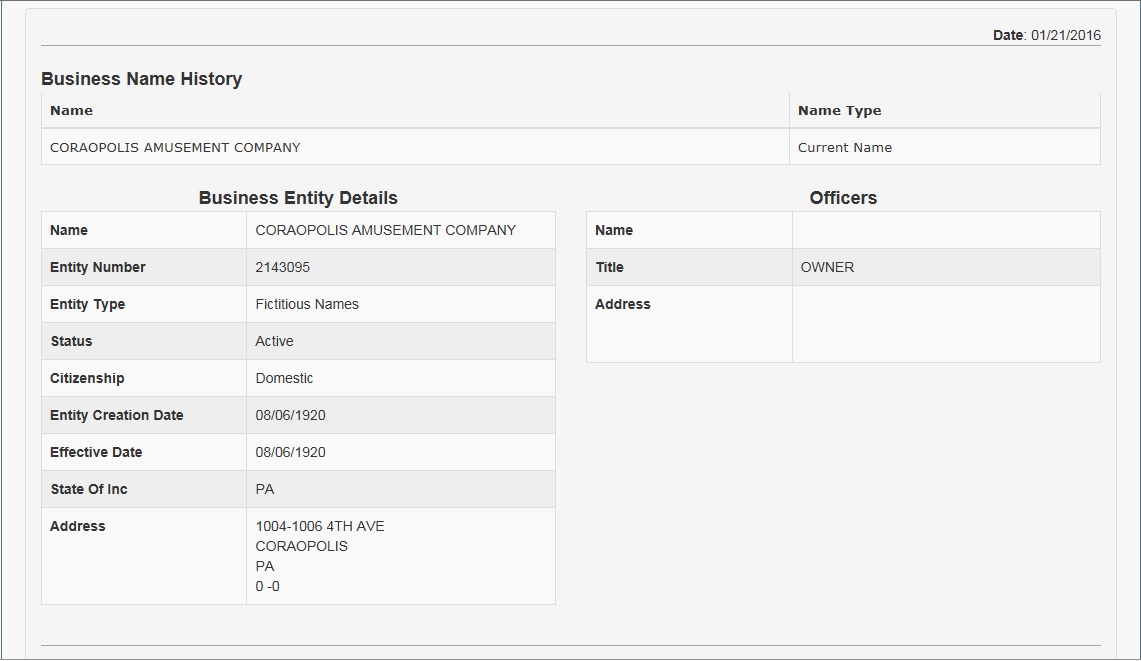Viewport: 1141px width, 661px height.
Task: Click the Entity Type label
Action: pos(87,304)
